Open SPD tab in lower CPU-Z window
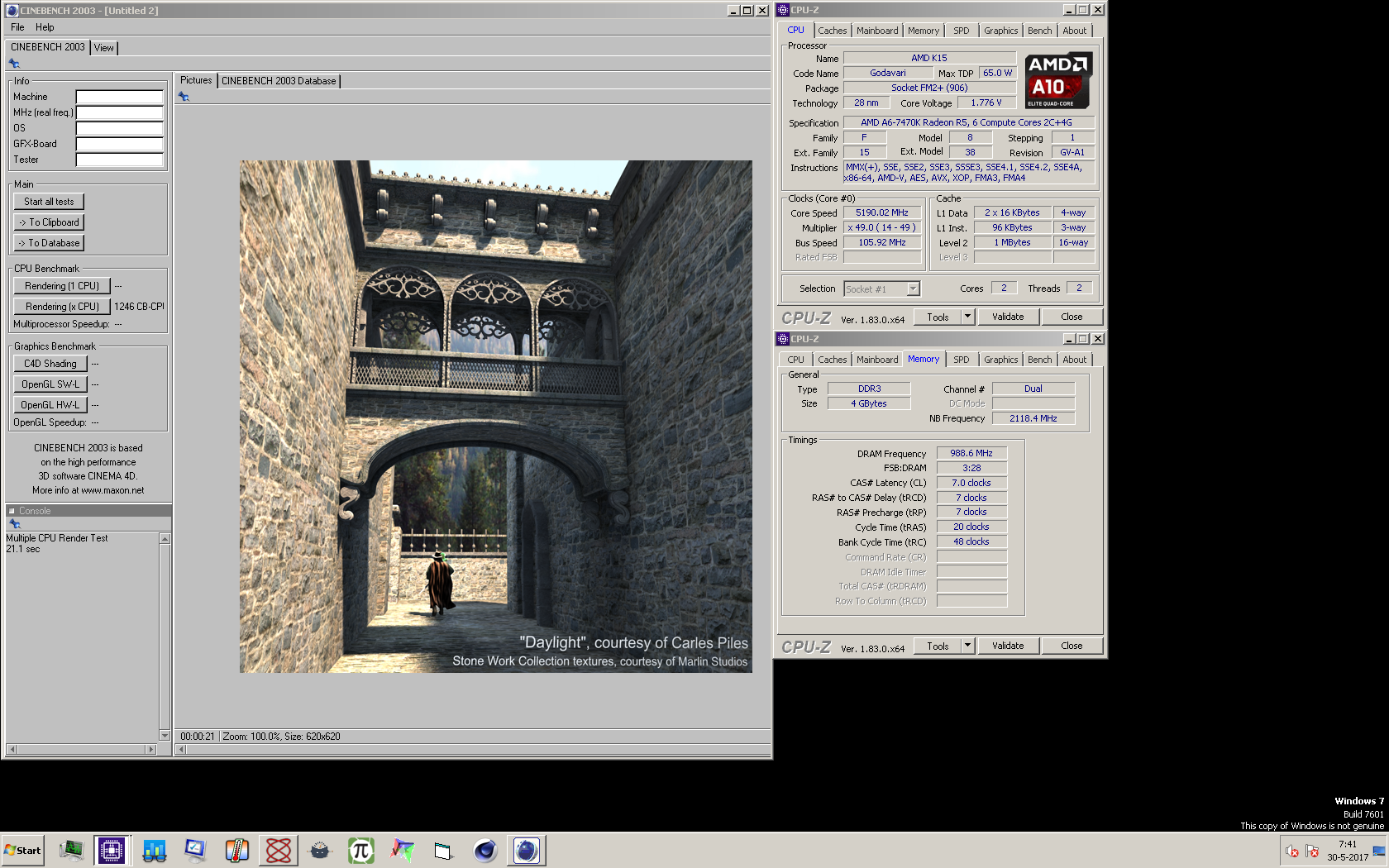Viewport: 1389px width, 868px height. (x=962, y=360)
